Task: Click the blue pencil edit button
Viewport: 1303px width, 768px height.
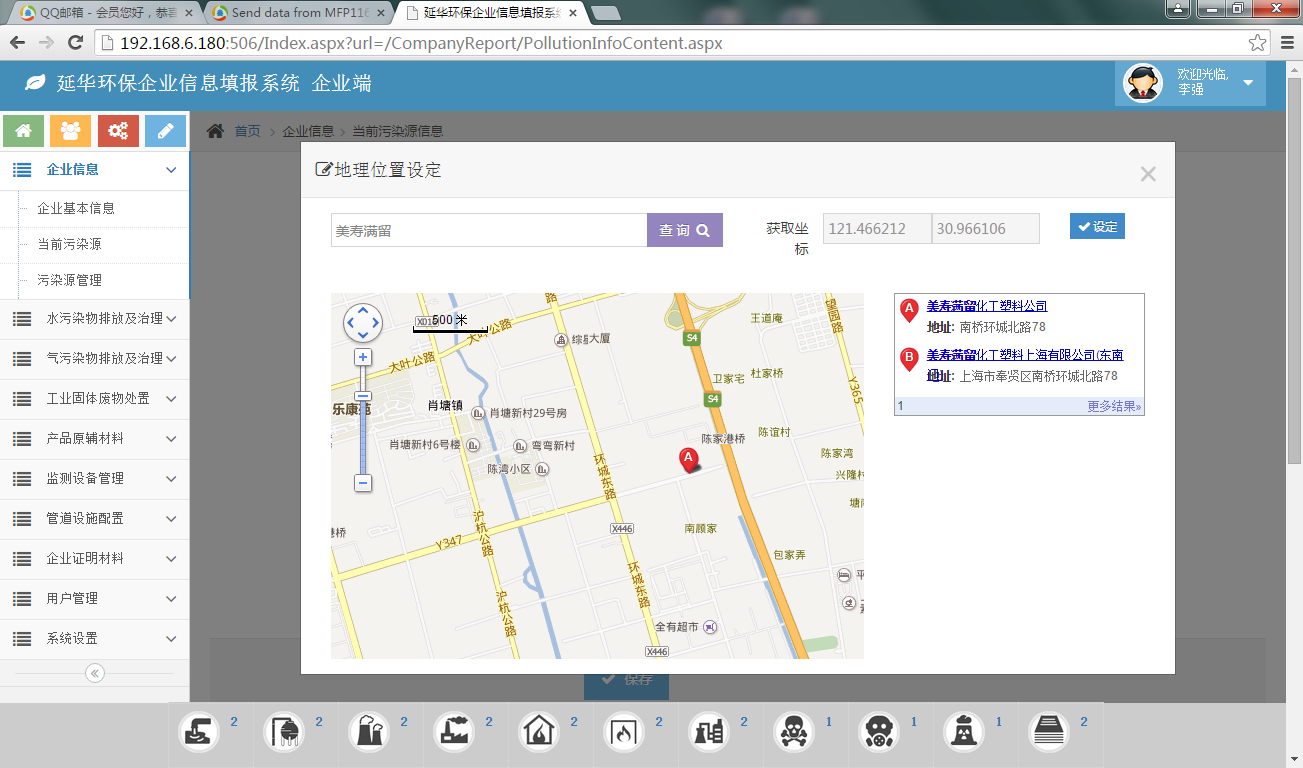Action: point(165,131)
